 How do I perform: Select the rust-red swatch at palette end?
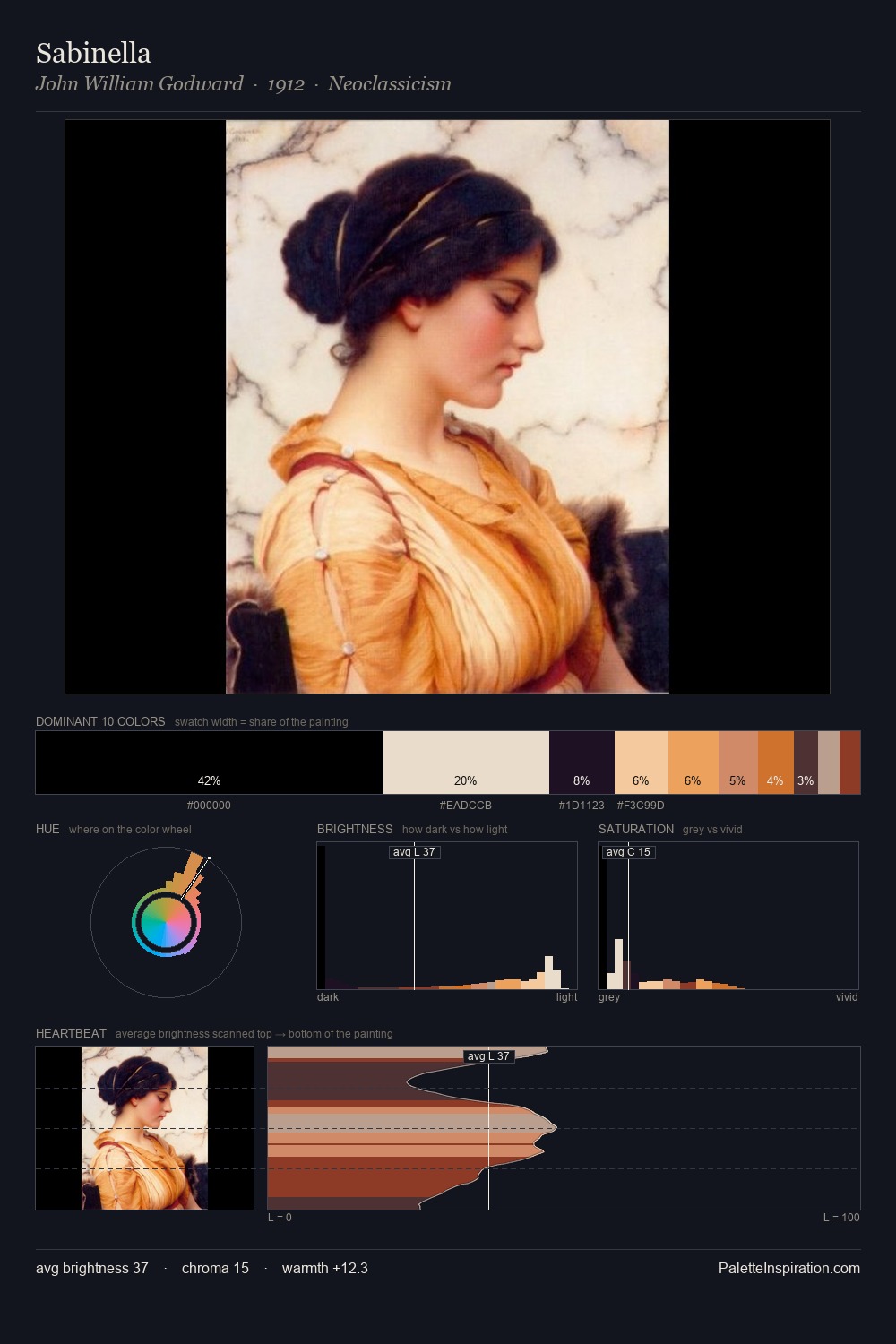(x=849, y=762)
